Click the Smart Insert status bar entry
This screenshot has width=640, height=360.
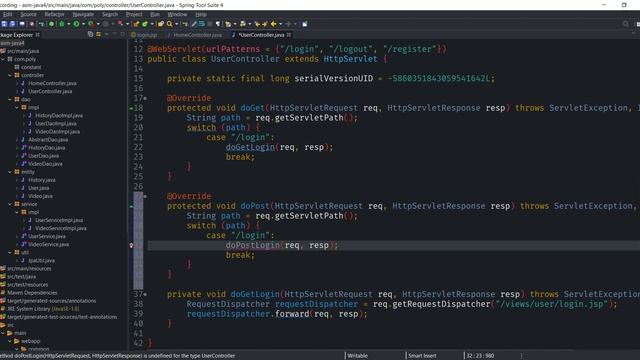click(x=422, y=356)
